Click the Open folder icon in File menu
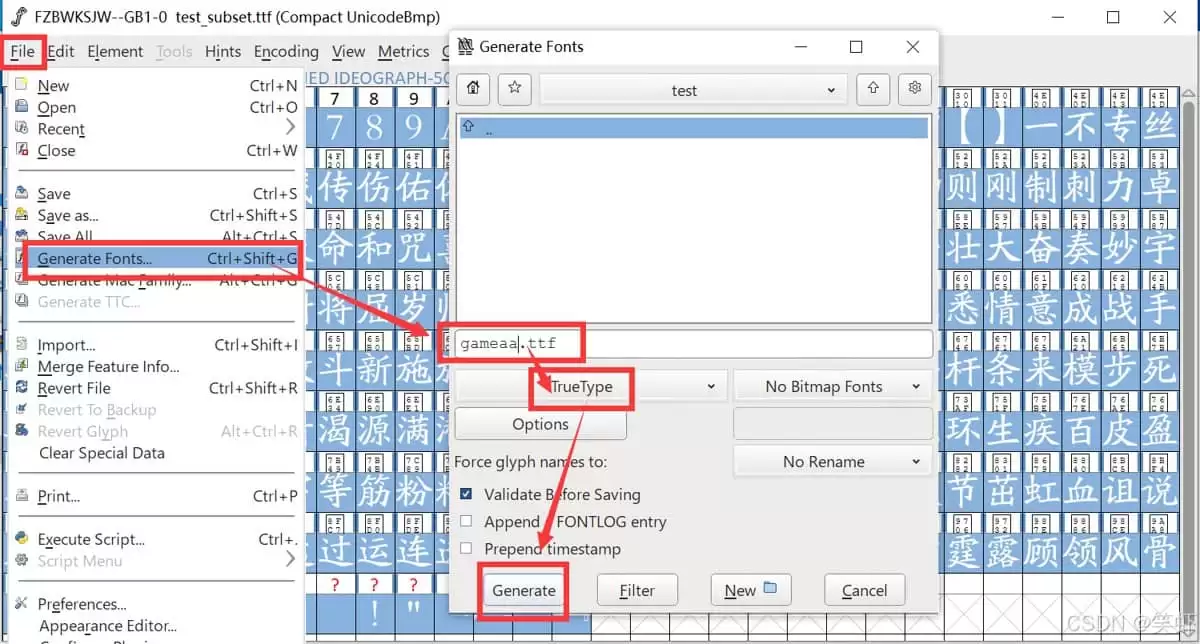1200x644 pixels. pos(22,107)
